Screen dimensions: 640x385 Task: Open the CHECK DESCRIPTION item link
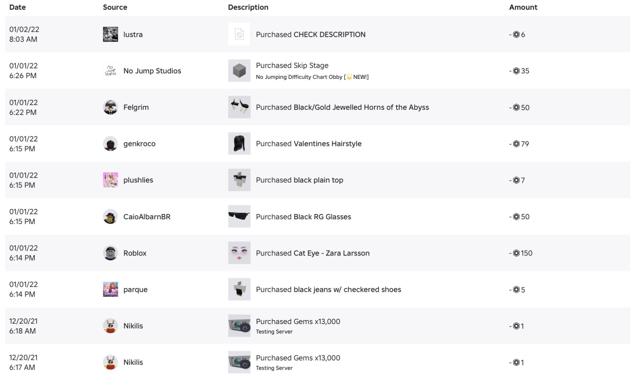pyautogui.click(x=329, y=35)
